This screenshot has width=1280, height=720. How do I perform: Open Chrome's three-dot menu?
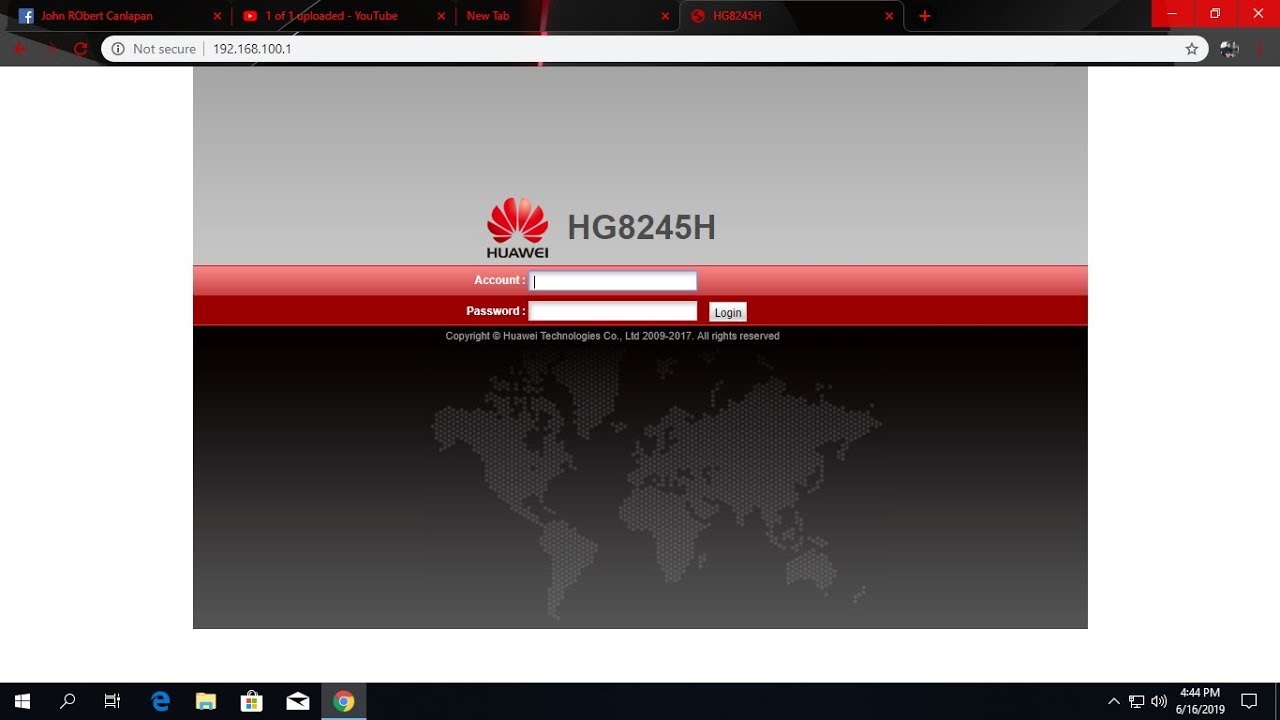(1260, 48)
